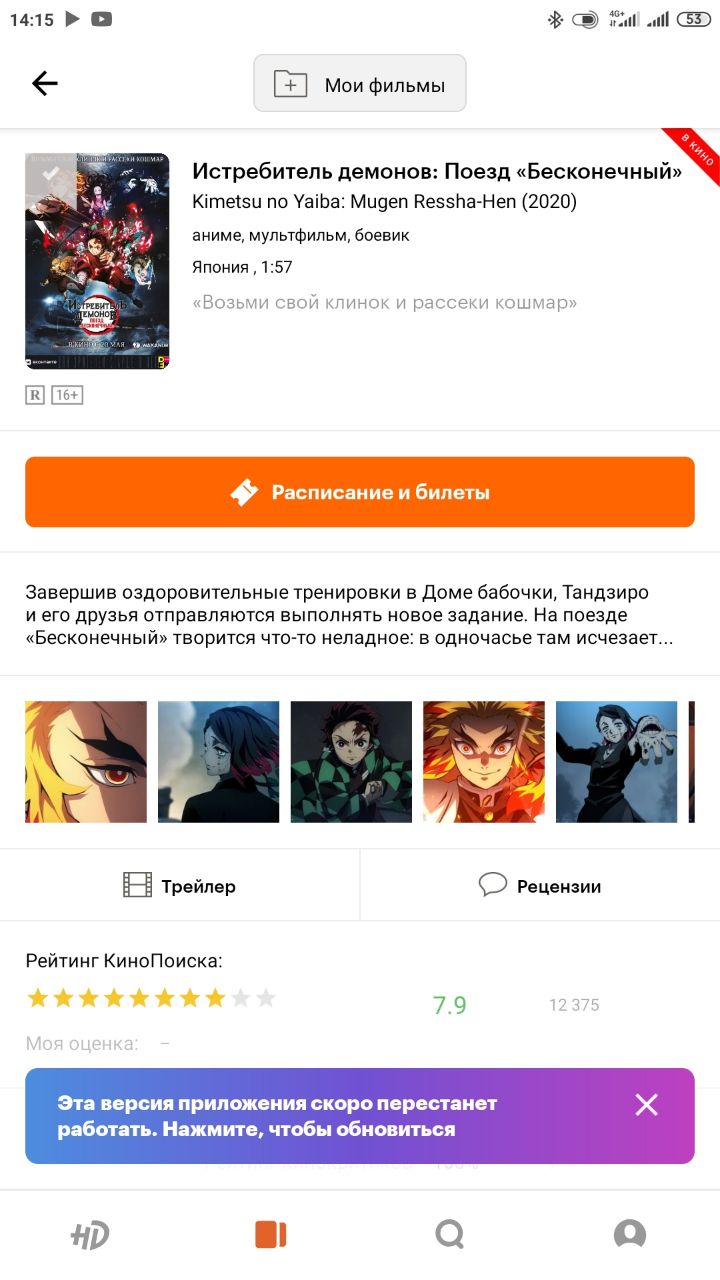Open the flaming-hair Rengoku still

tap(484, 762)
